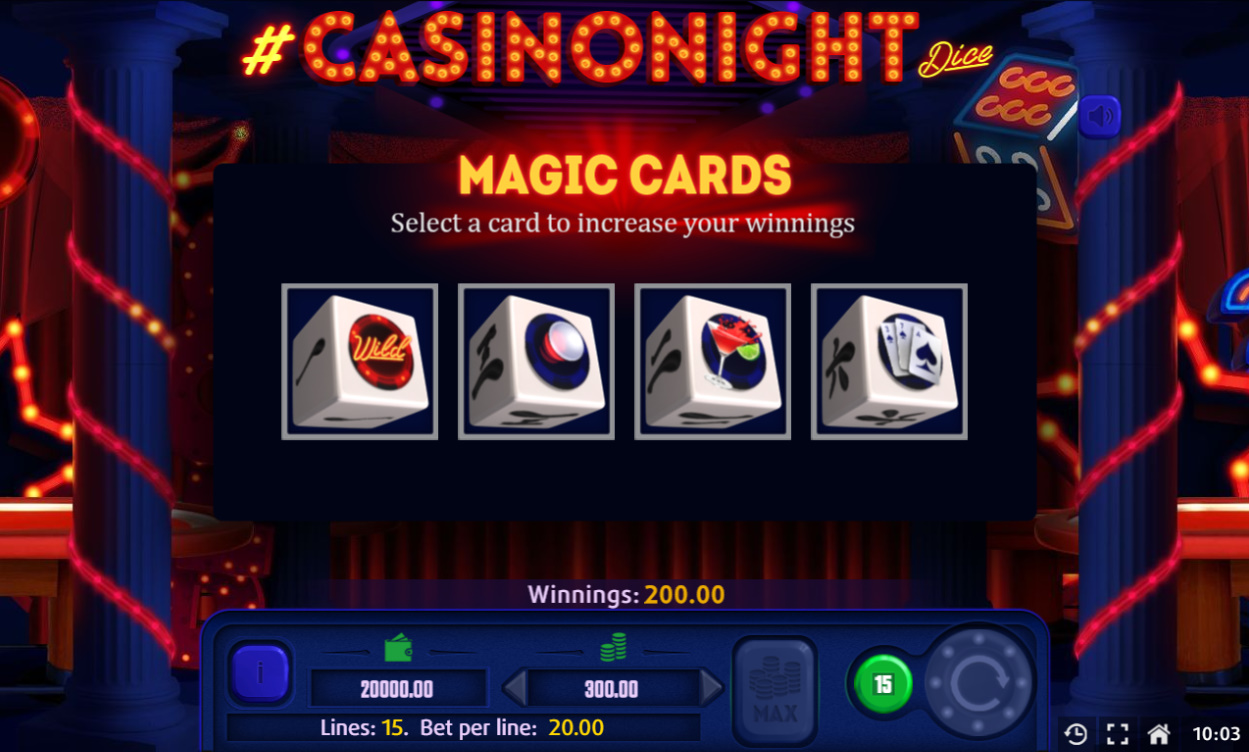Spin the reels with circular arrow button
The height and width of the screenshot is (752, 1249).
click(976, 684)
